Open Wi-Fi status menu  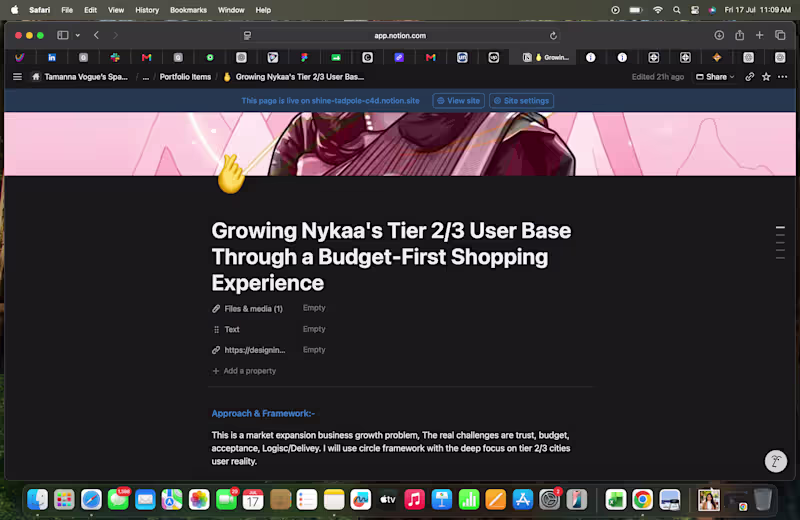tap(658, 10)
